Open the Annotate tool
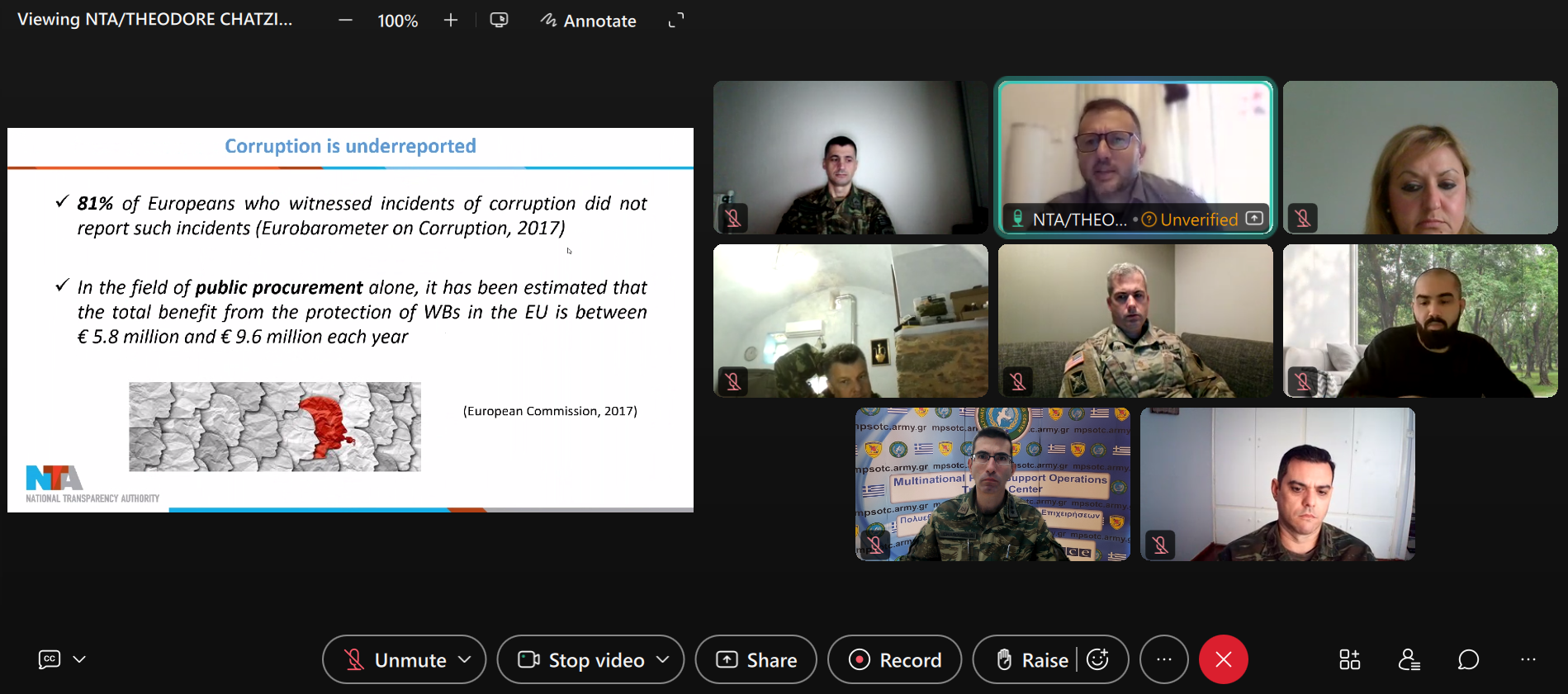 point(588,21)
